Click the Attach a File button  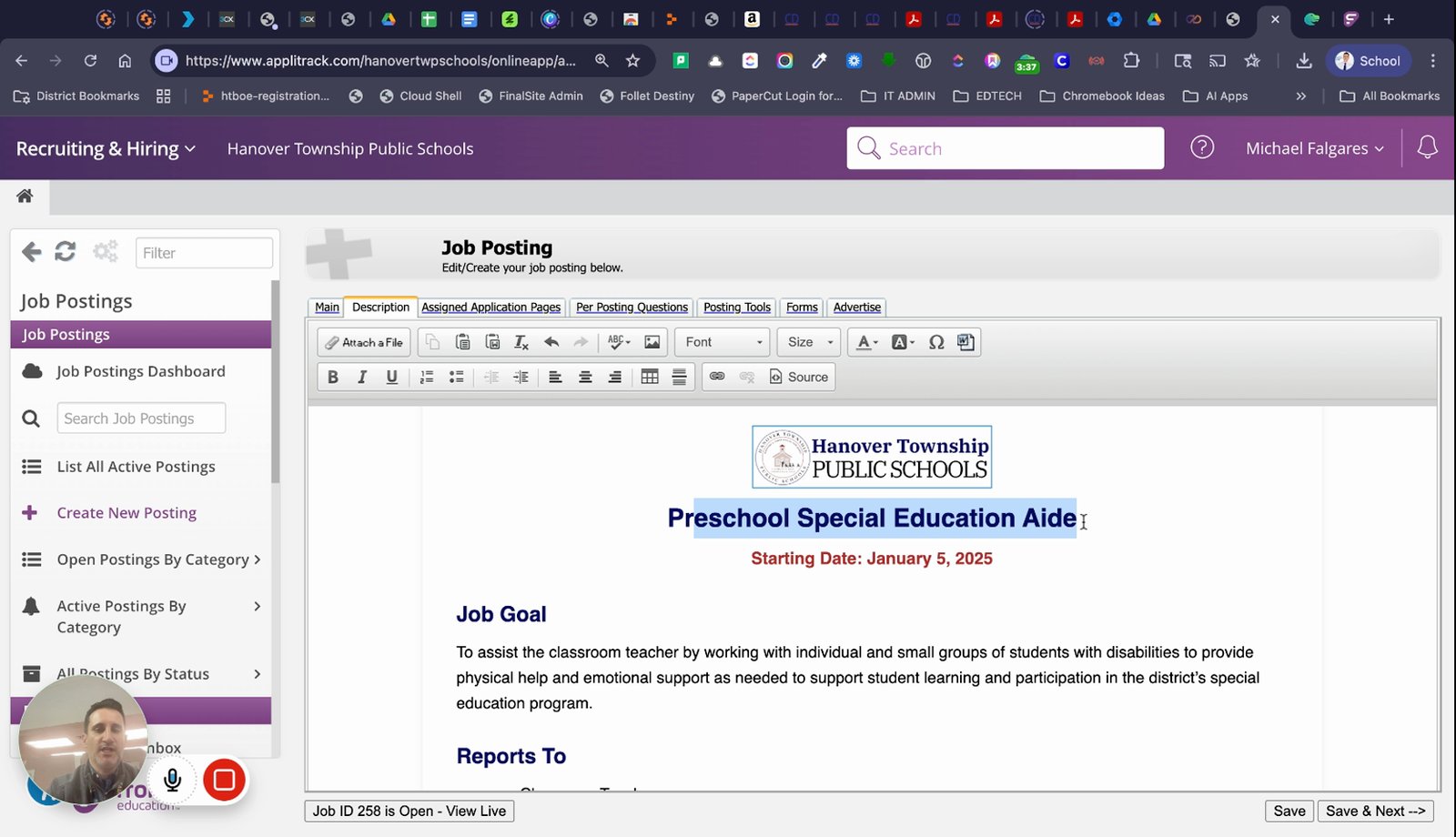pos(364,342)
